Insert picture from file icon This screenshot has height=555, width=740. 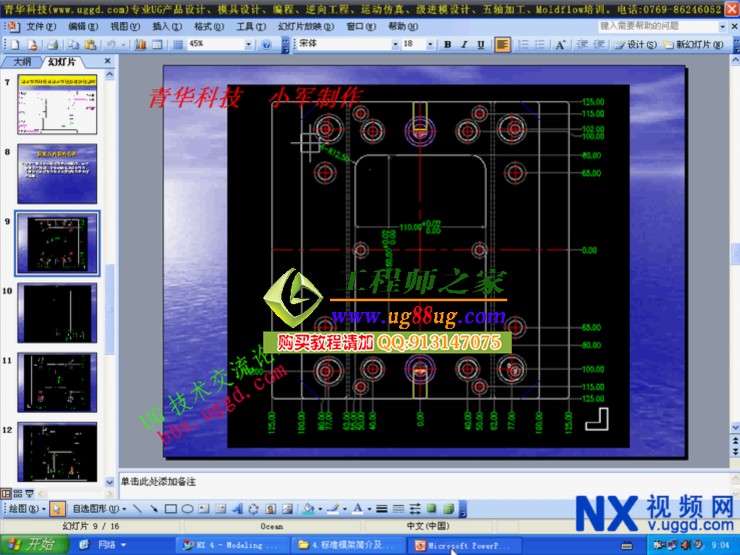point(287,509)
